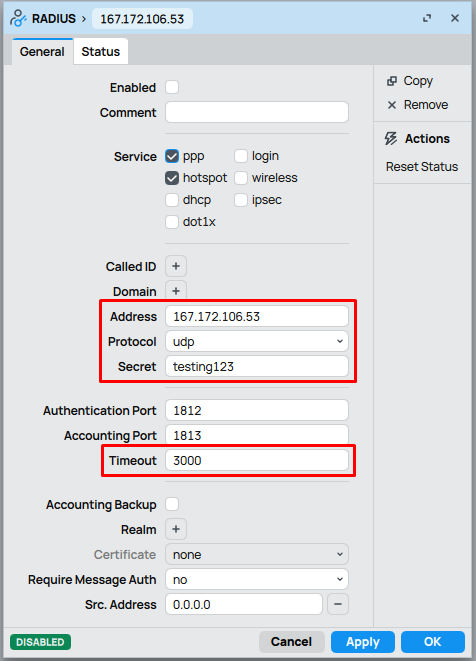Click Reset Status action
This screenshot has height=661, width=476.
tap(422, 167)
